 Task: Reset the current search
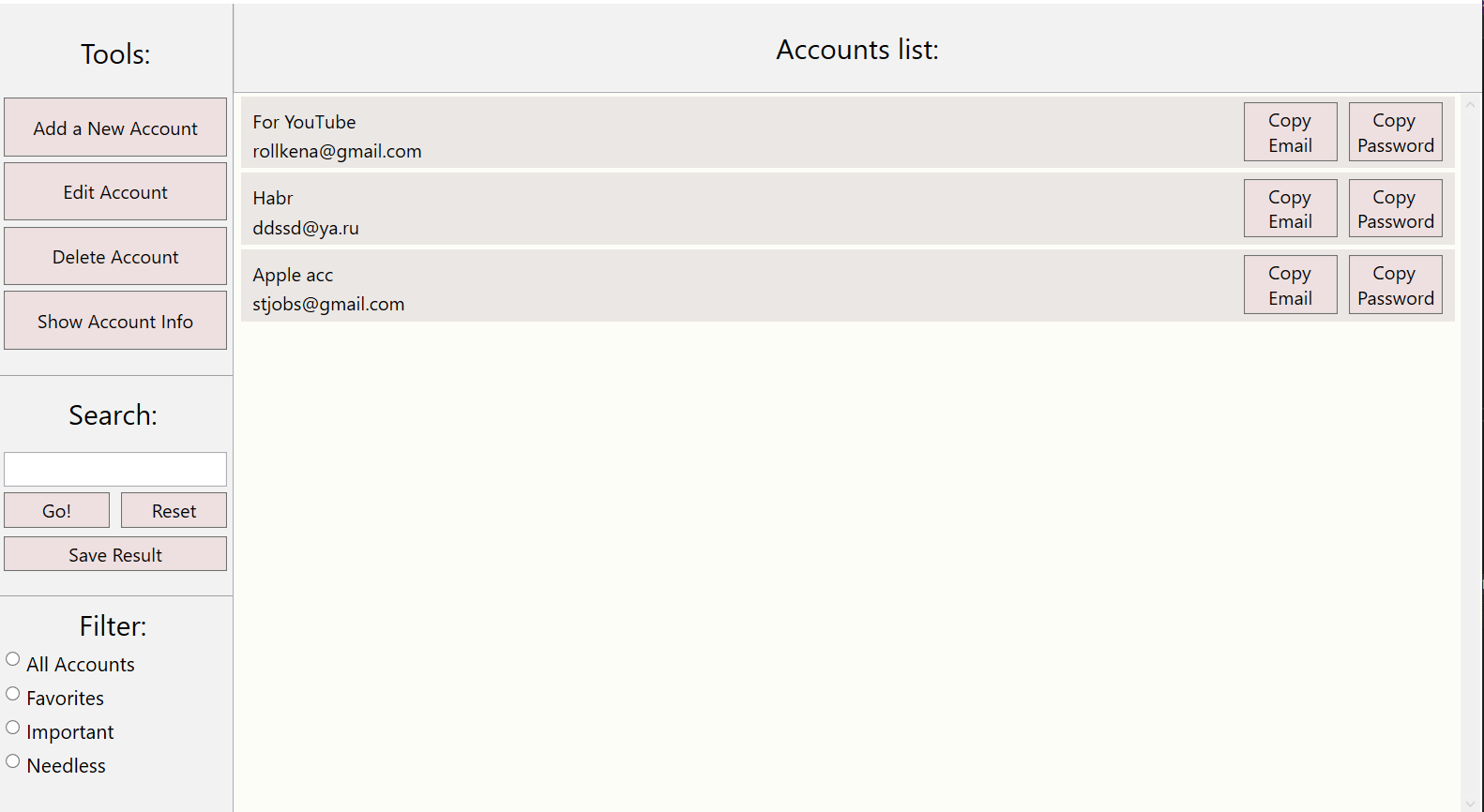click(174, 510)
